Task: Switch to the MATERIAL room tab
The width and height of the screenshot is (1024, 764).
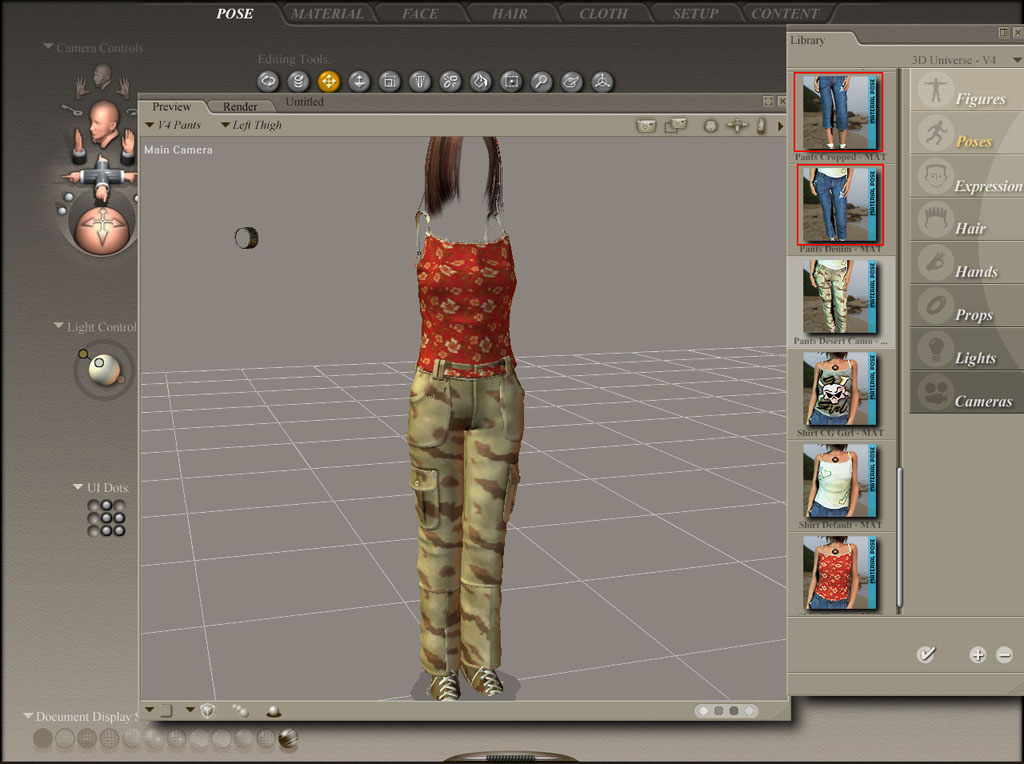Action: click(x=328, y=14)
